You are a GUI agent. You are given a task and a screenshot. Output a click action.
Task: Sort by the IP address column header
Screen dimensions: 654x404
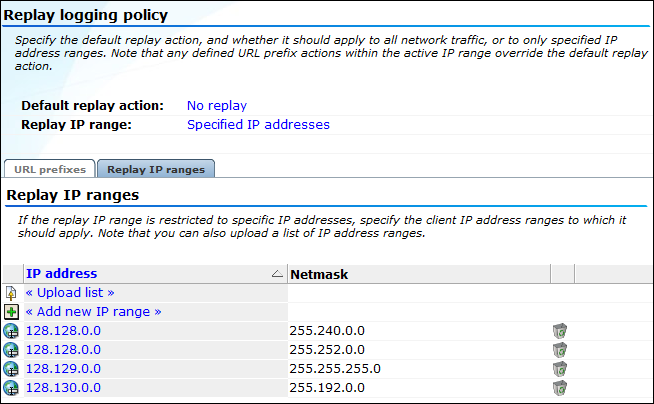(62, 274)
